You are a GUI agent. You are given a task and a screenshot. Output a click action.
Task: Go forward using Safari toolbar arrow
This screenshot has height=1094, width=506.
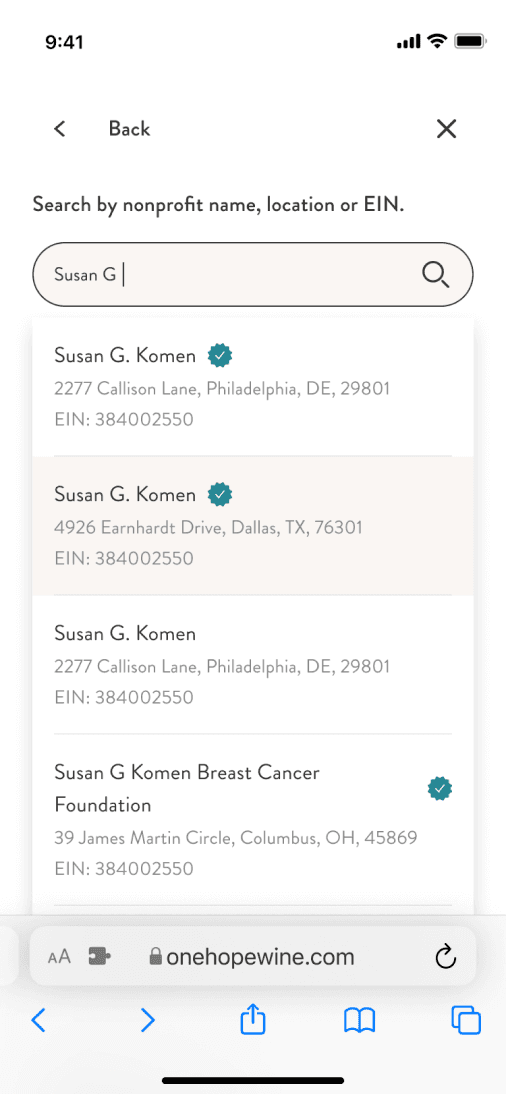[x=147, y=1021]
